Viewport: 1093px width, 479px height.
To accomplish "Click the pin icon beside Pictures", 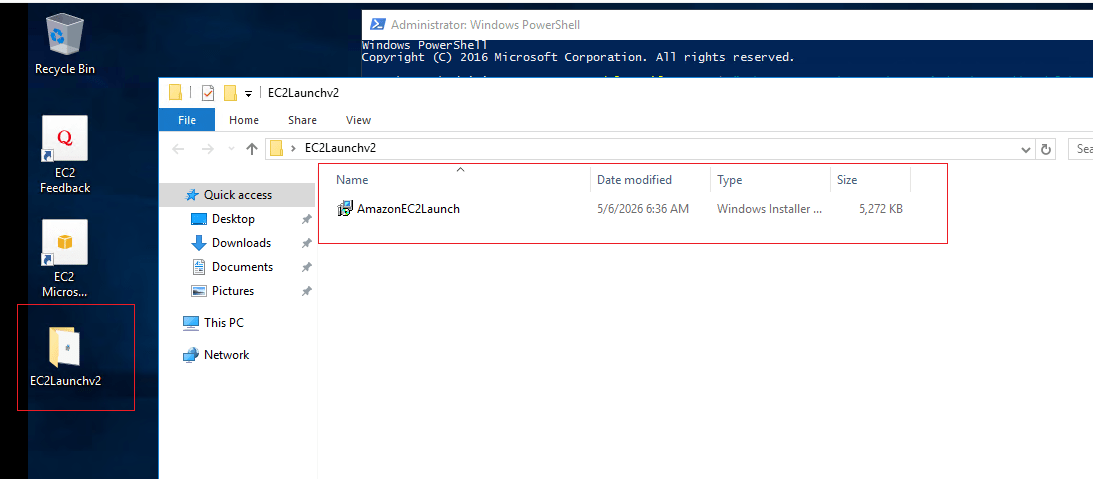I will 306,291.
